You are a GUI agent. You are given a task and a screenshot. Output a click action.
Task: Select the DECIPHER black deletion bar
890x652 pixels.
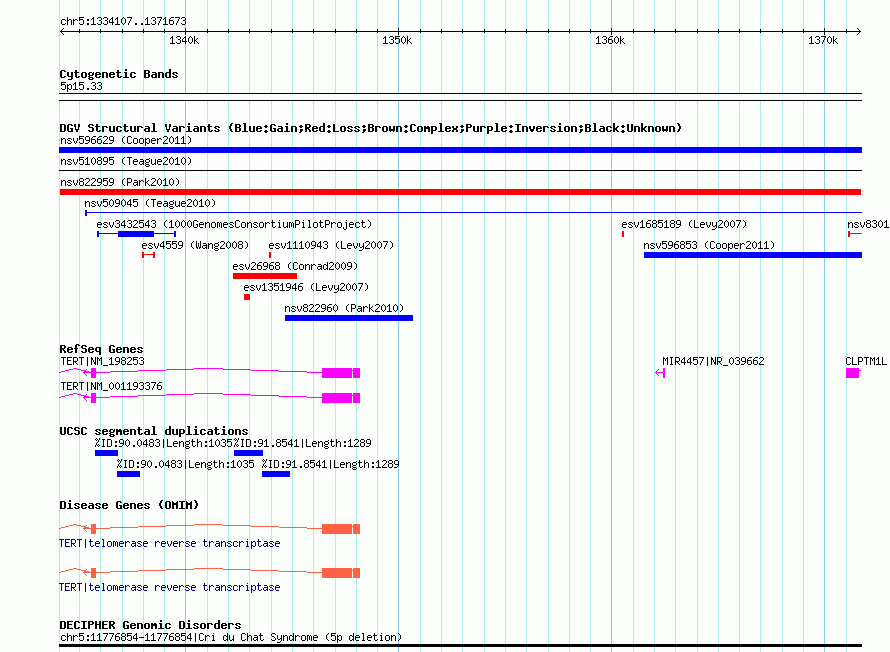click(460, 645)
